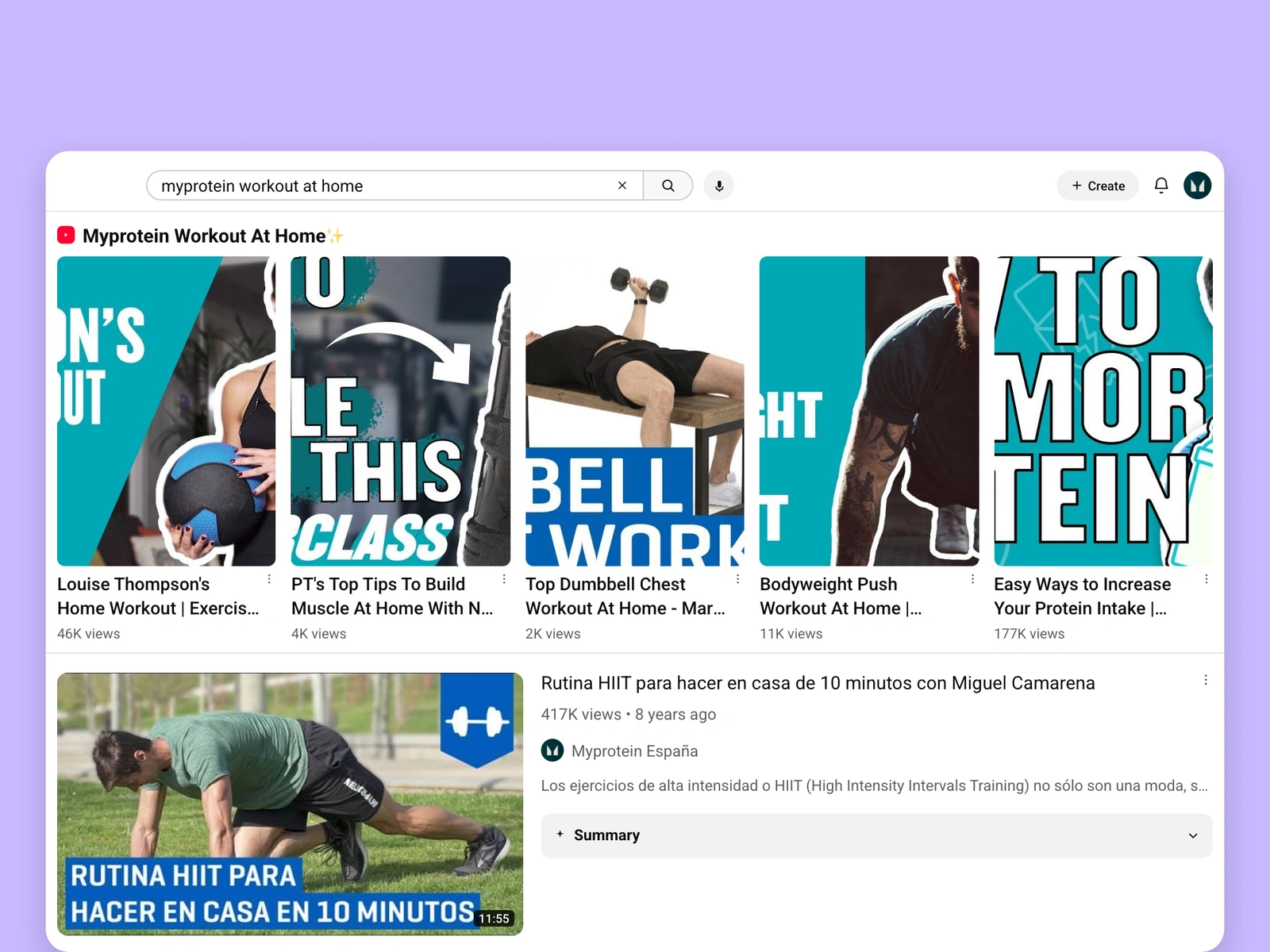Viewport: 1270px width, 952px height.
Task: Click the Create button
Action: pyautogui.click(x=1098, y=186)
